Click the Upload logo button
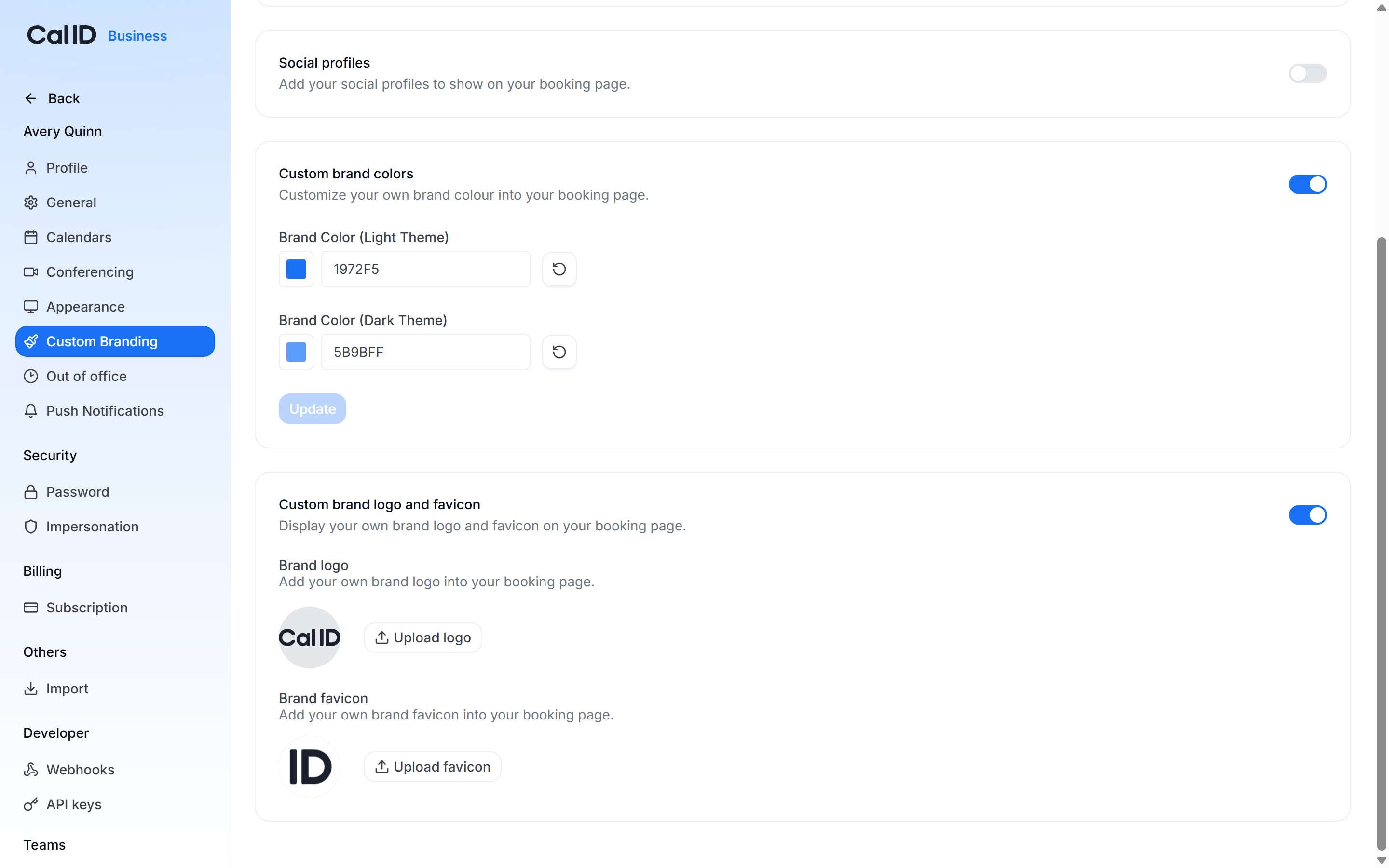 pyautogui.click(x=422, y=637)
